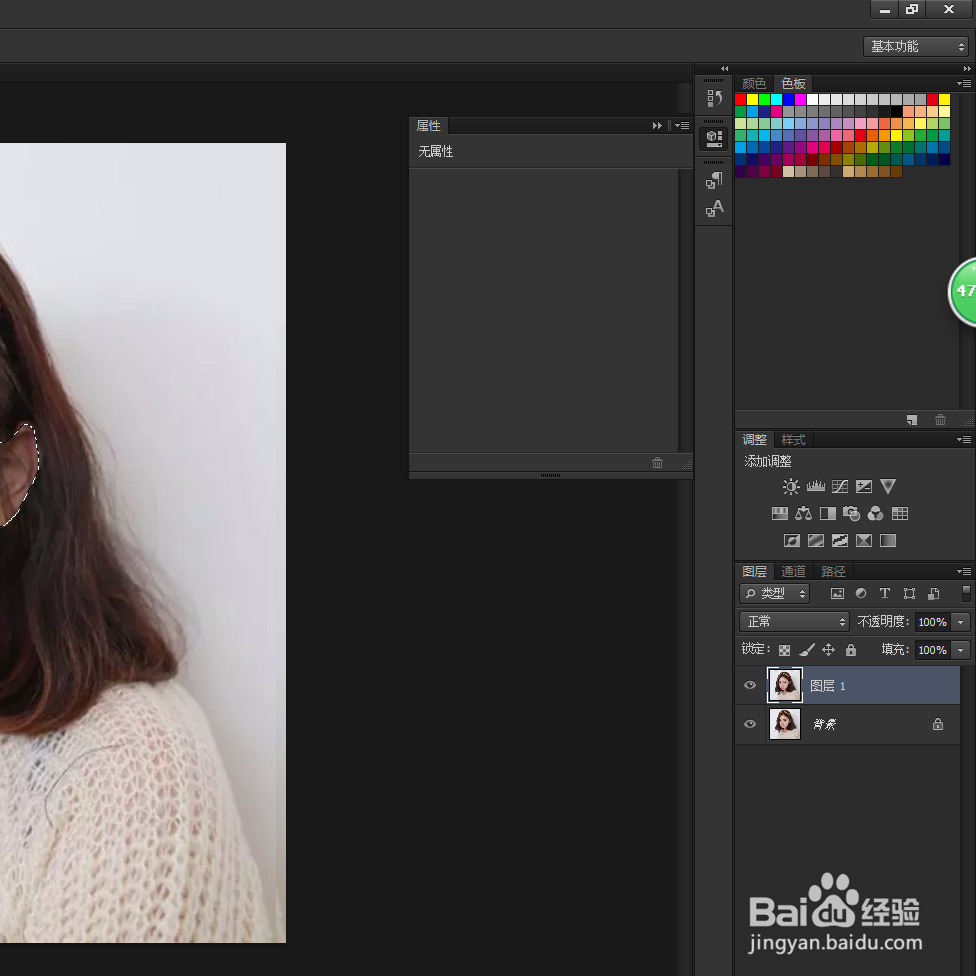Toggle lock position in Layers panel
The width and height of the screenshot is (976, 976).
point(828,650)
